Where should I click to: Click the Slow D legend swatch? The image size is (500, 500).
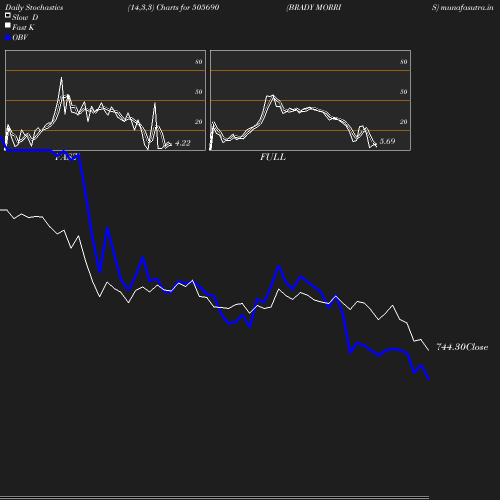click(8, 15)
